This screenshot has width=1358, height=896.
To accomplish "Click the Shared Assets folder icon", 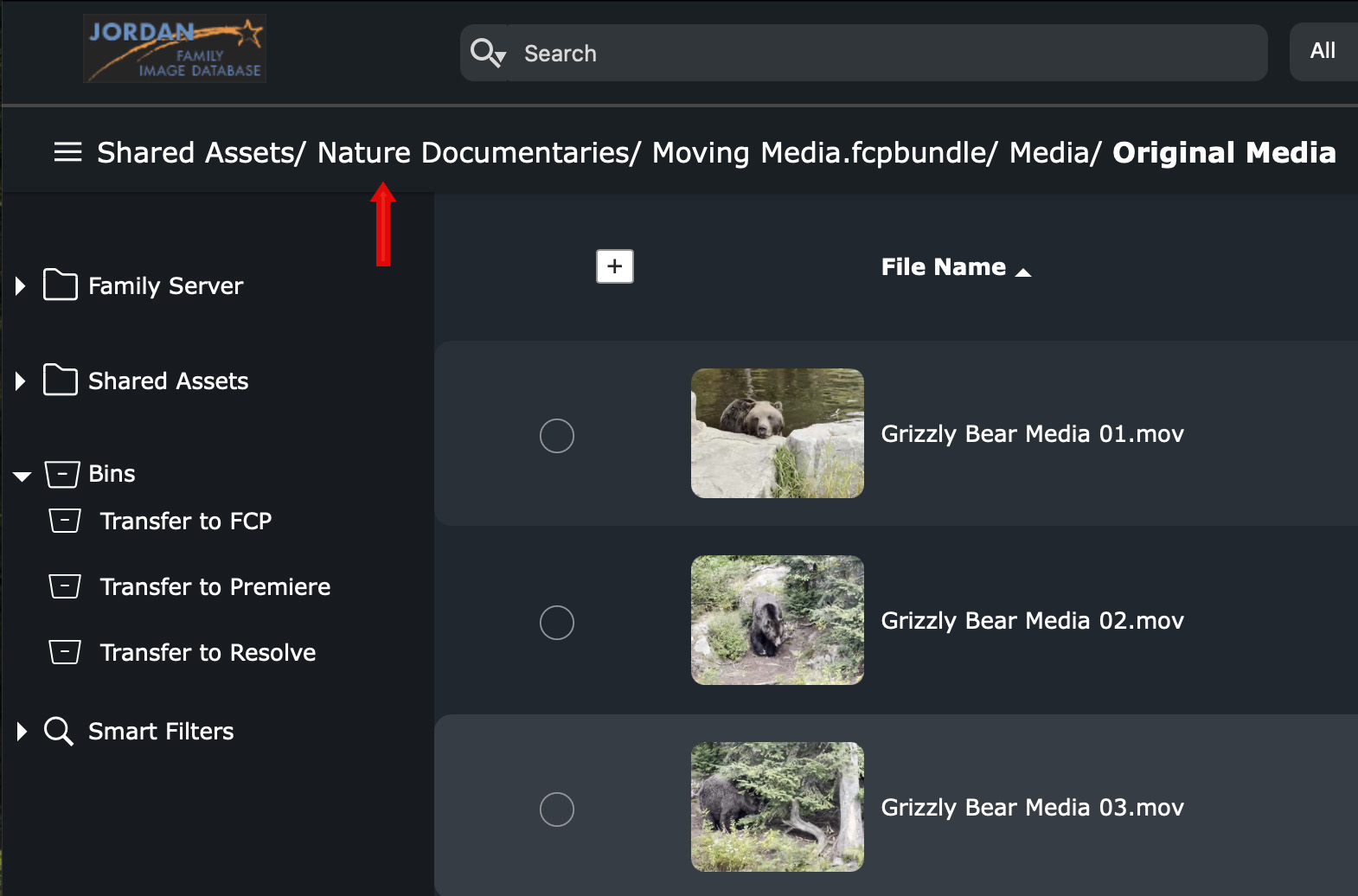I will (x=61, y=380).
